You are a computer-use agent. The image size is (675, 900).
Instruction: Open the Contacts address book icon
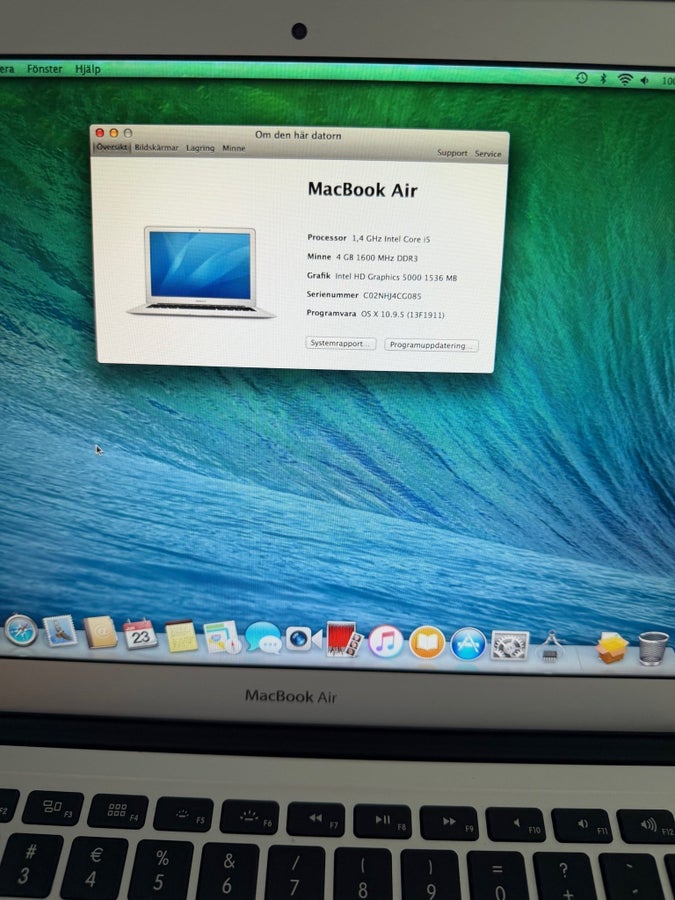(x=100, y=633)
